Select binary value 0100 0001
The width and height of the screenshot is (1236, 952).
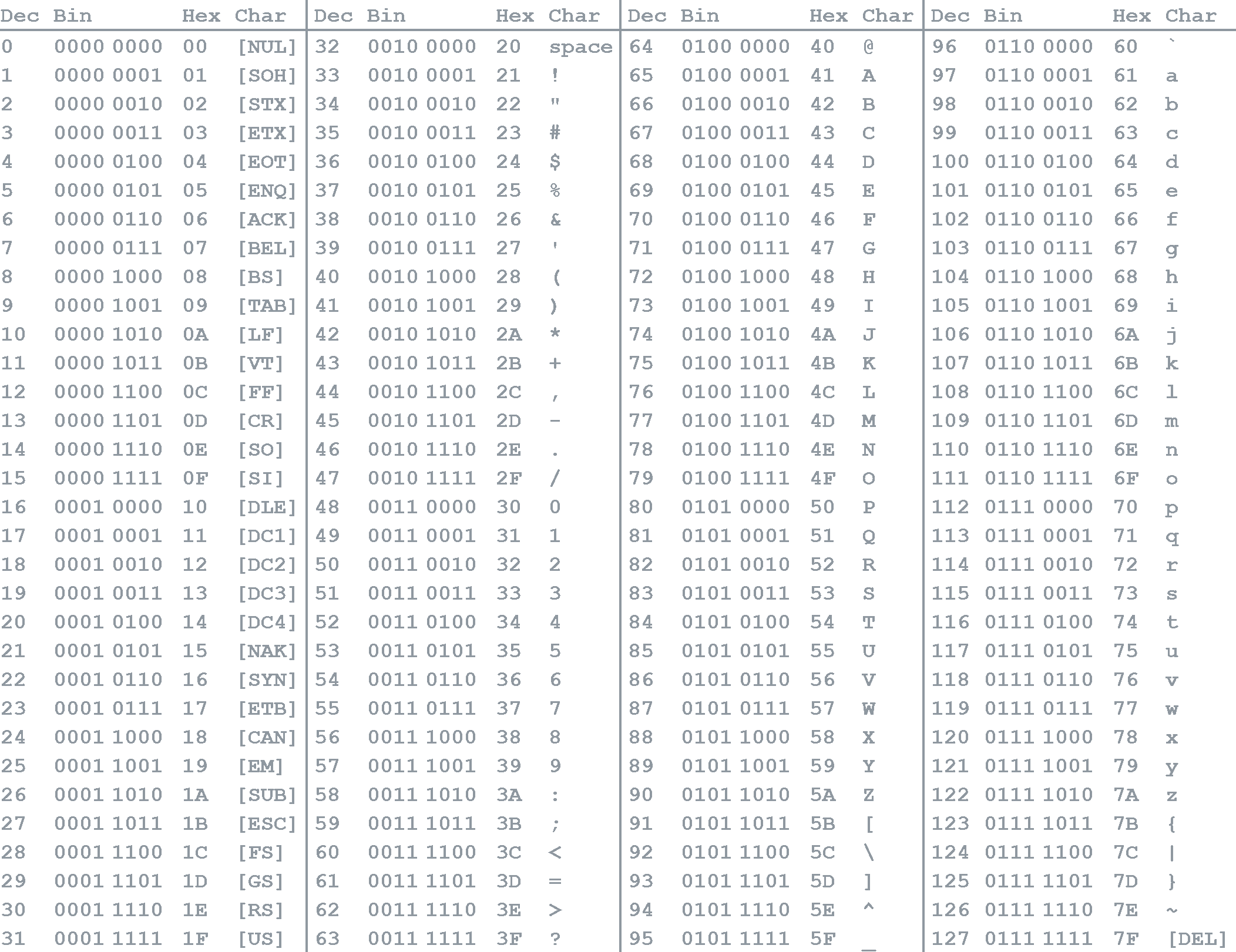[735, 75]
